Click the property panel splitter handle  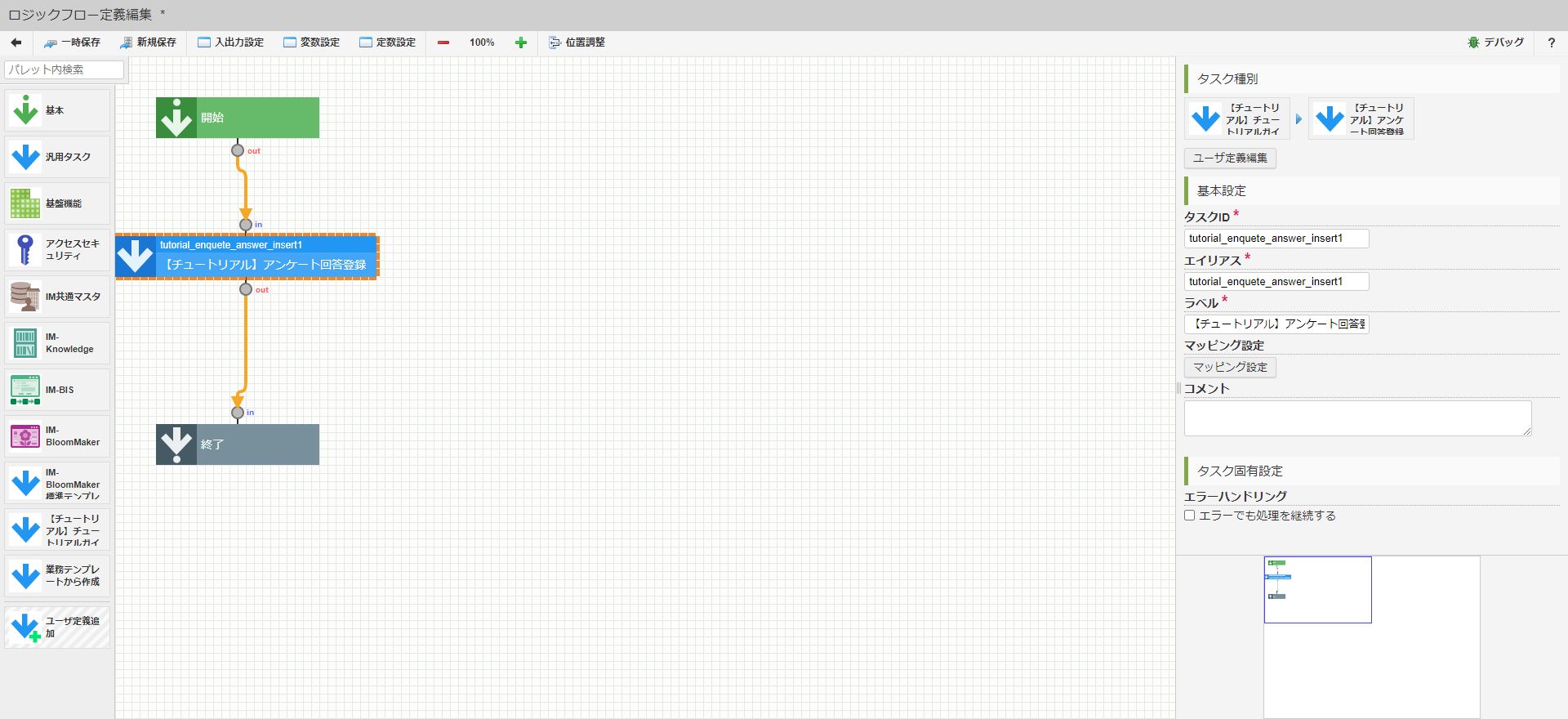[1178, 388]
